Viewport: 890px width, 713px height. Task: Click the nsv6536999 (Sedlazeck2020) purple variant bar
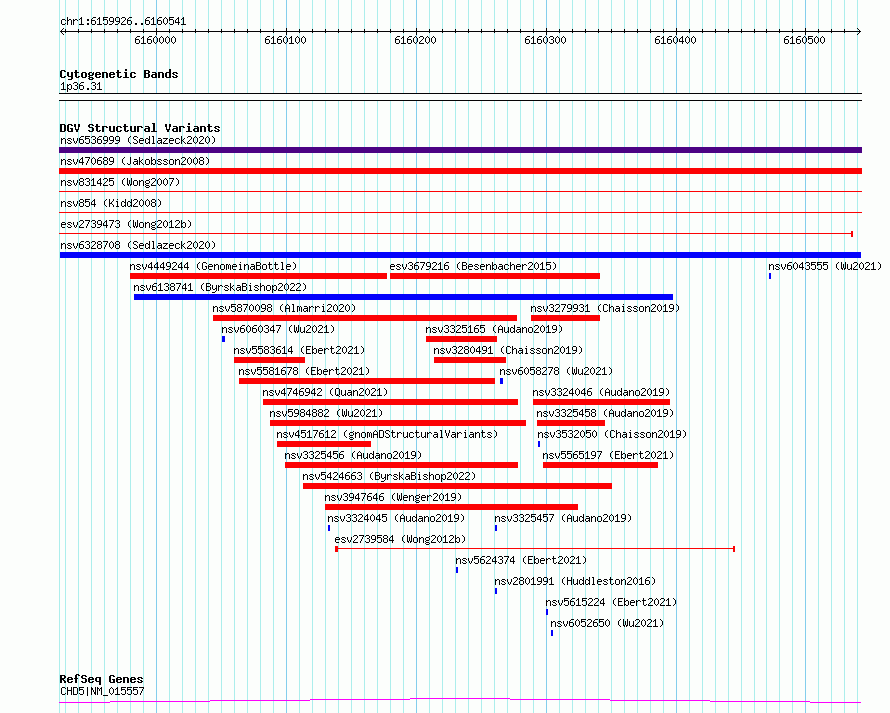coord(460,150)
